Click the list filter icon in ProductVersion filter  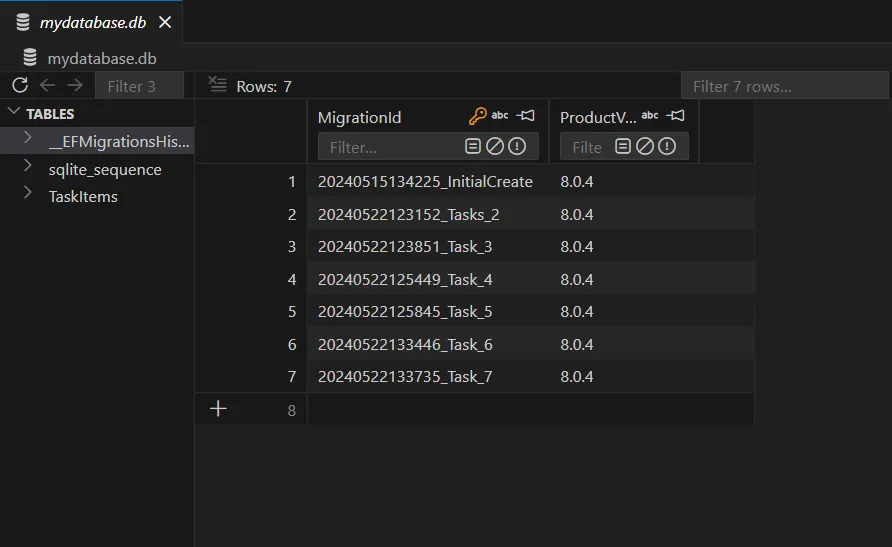(623, 146)
